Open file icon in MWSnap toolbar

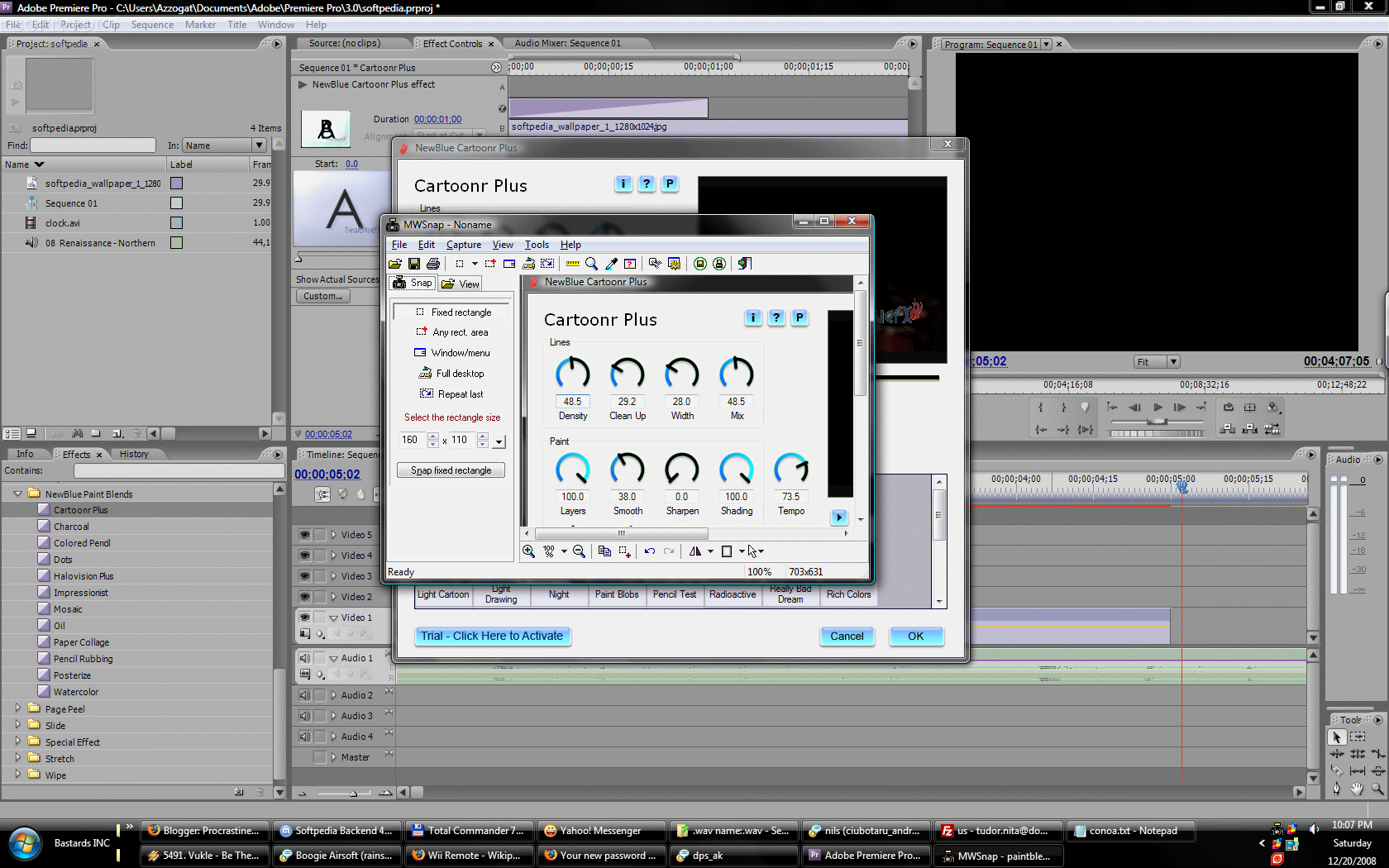(x=395, y=264)
